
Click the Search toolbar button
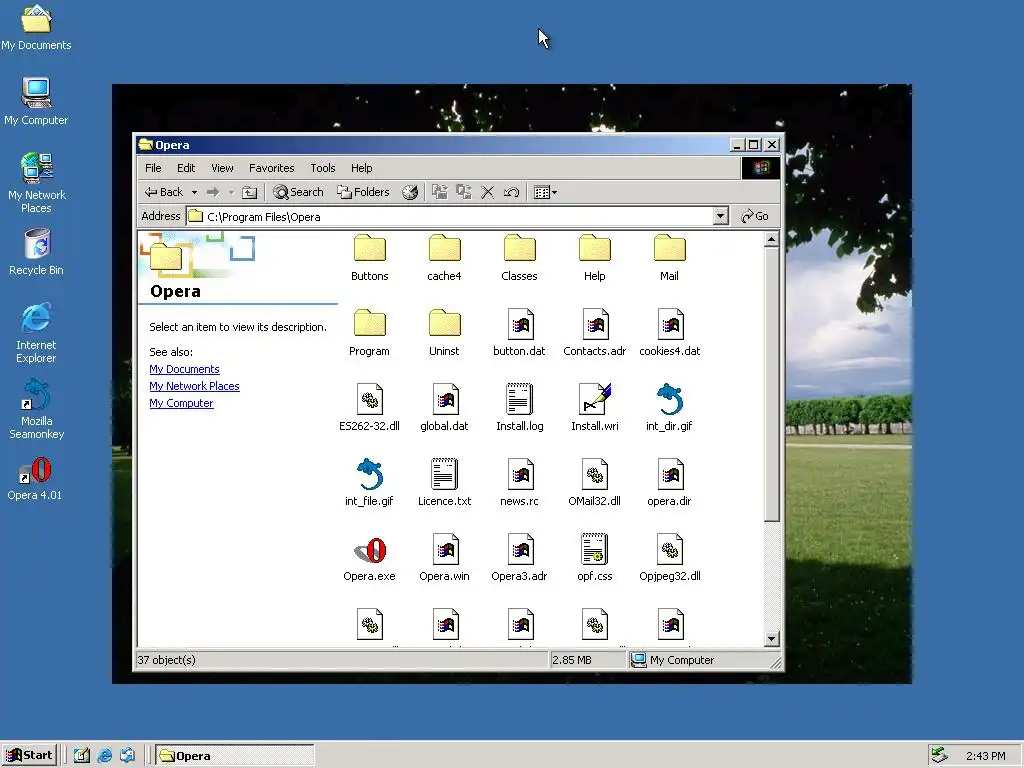tap(298, 192)
